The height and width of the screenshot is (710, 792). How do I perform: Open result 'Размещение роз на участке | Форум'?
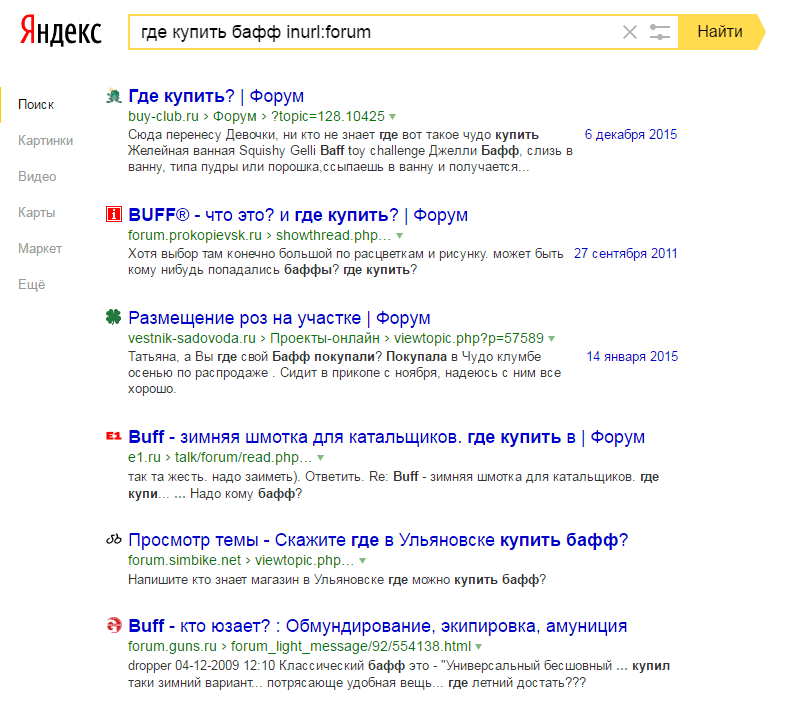[x=279, y=318]
